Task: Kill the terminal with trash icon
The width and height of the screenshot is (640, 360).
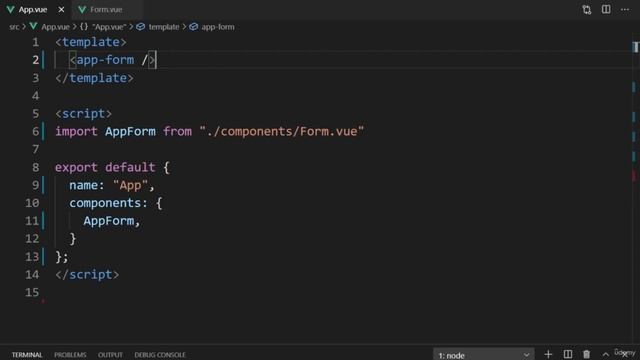Action: pos(587,354)
